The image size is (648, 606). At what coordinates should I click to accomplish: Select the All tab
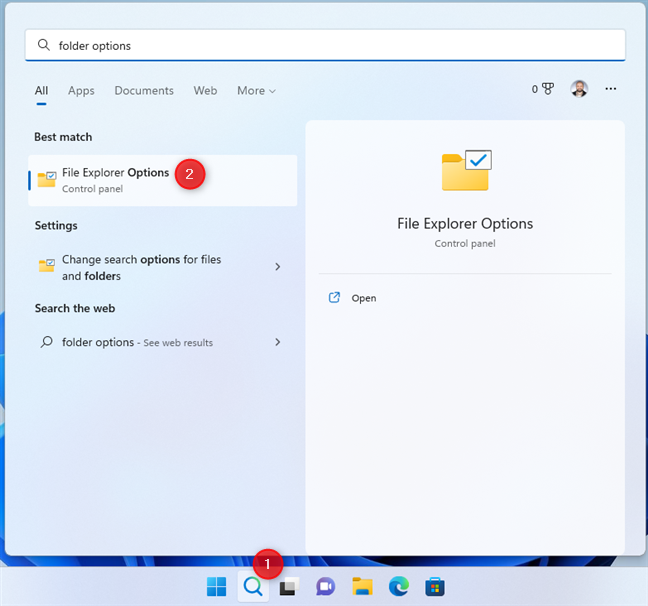[x=41, y=91]
